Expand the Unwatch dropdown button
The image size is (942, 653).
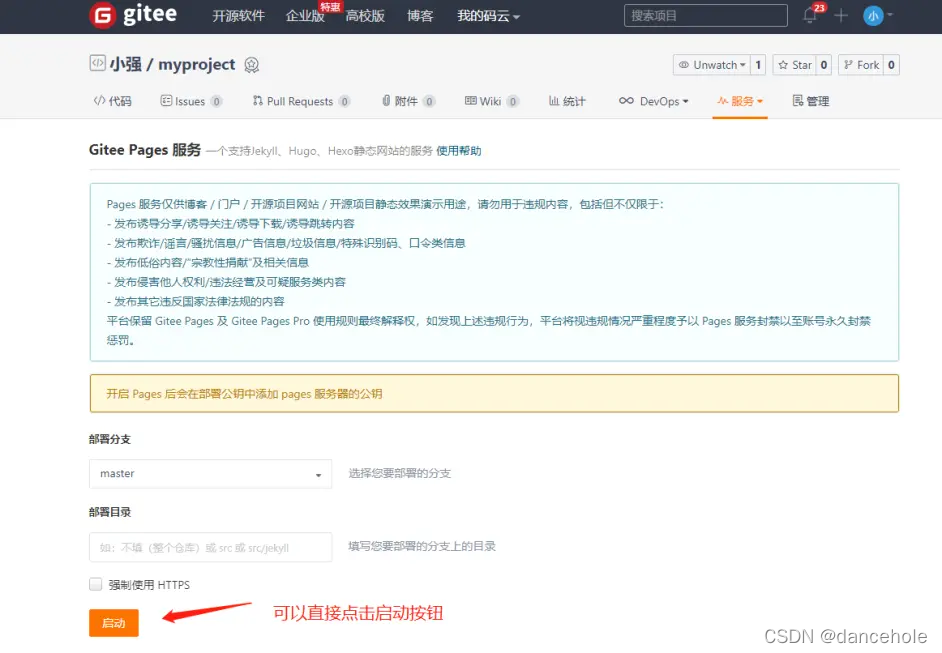click(x=711, y=65)
